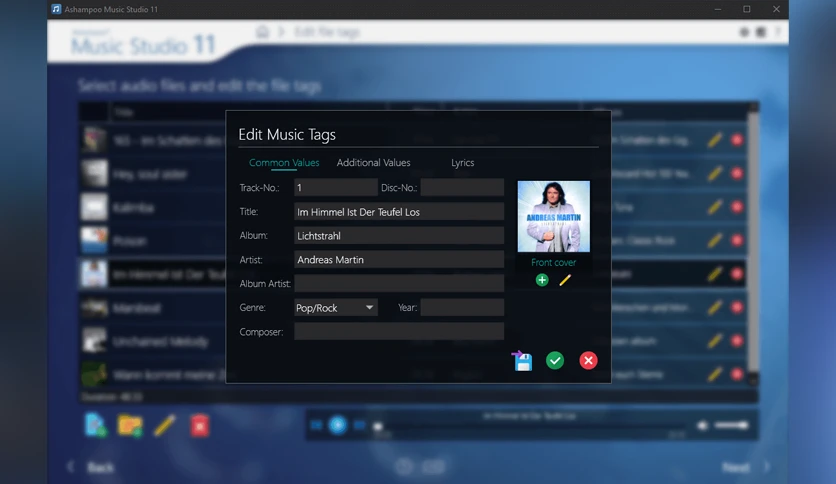
Task: Select the Unchained Melody track row
Action: (413, 341)
